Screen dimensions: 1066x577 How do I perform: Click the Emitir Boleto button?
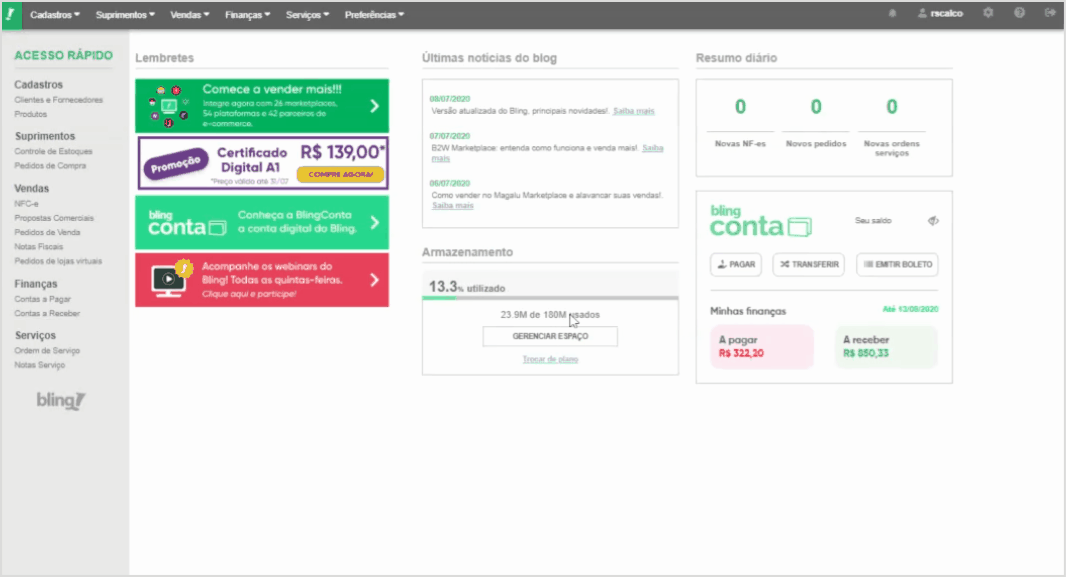coord(897,264)
